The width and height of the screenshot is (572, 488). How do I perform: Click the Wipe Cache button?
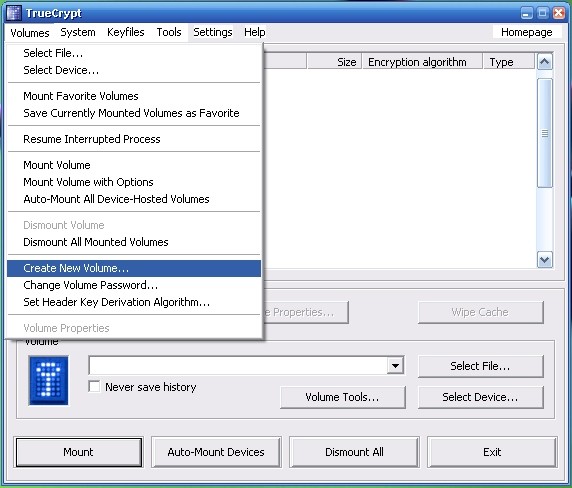[x=480, y=312]
